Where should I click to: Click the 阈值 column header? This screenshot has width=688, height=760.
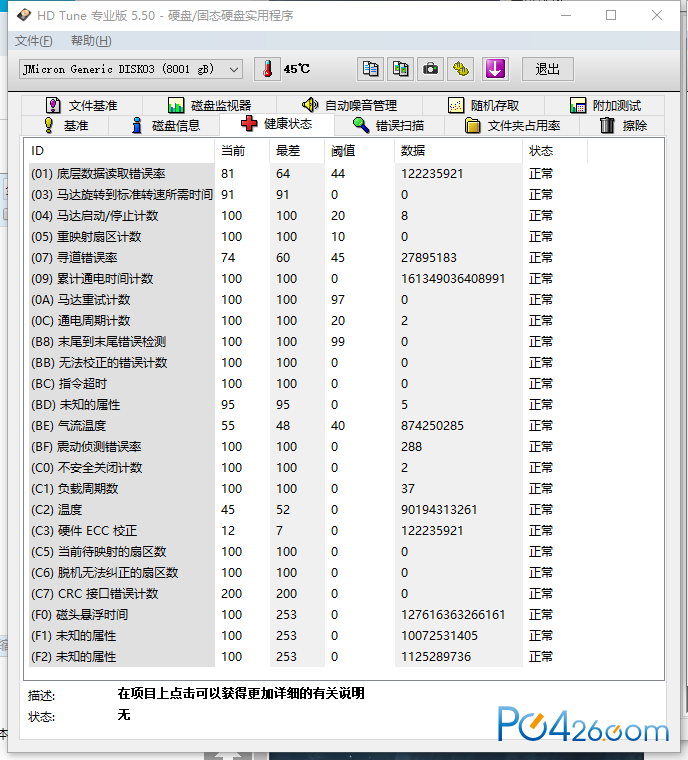click(x=360, y=151)
